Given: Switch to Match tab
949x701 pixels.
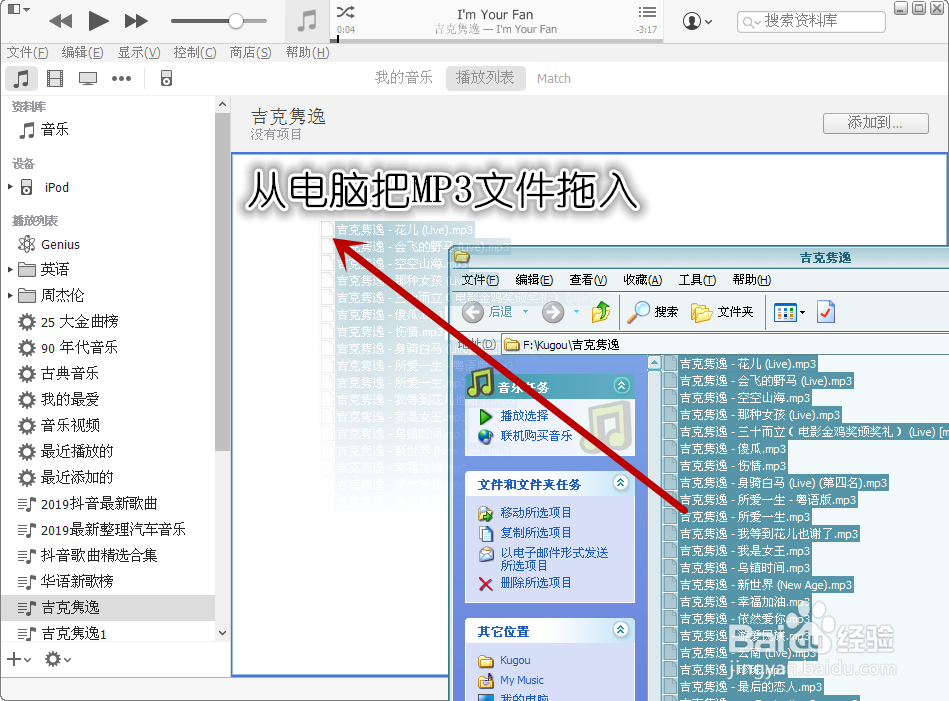Looking at the screenshot, I should [553, 78].
